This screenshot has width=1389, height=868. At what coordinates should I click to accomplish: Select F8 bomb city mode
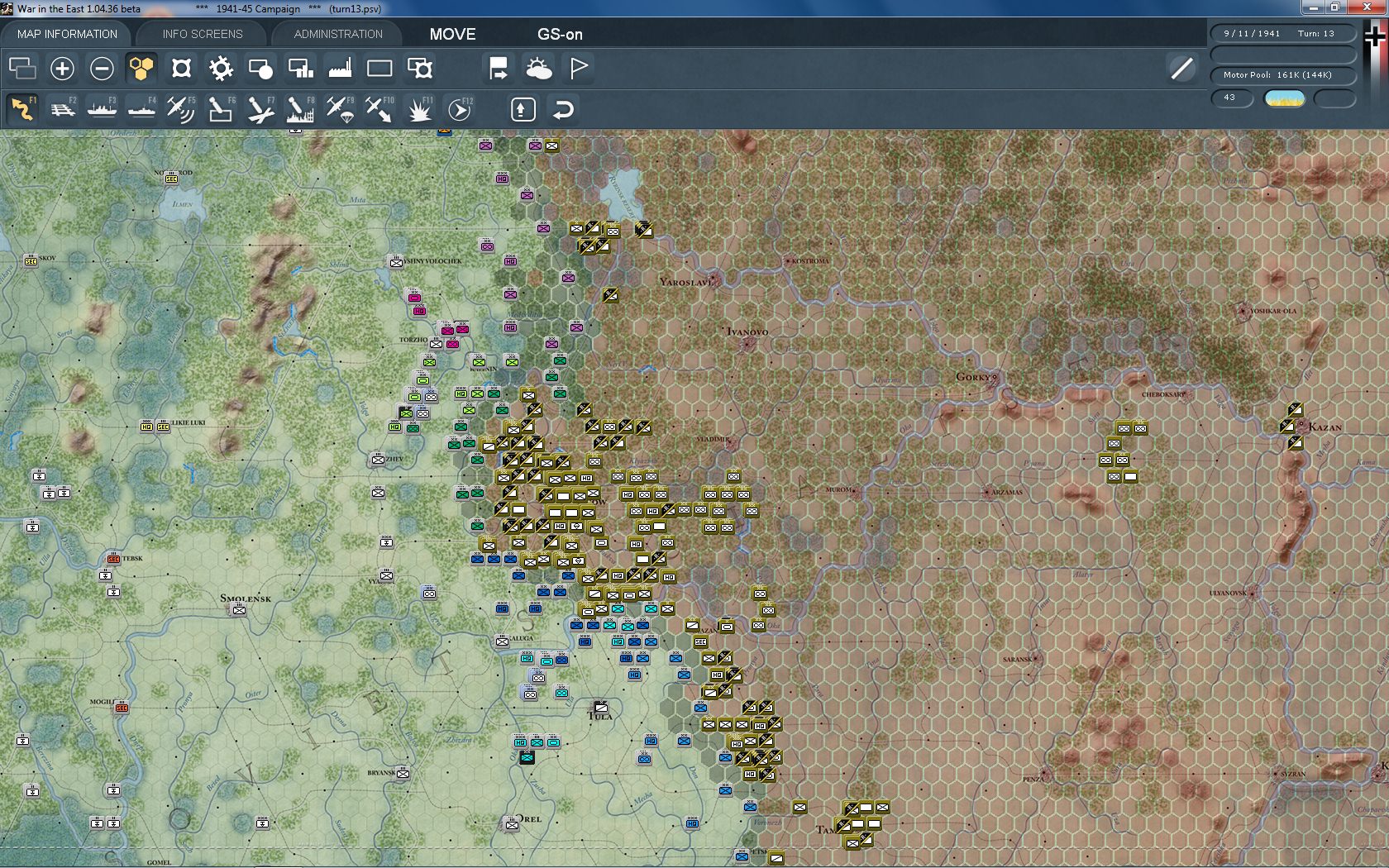(x=300, y=109)
